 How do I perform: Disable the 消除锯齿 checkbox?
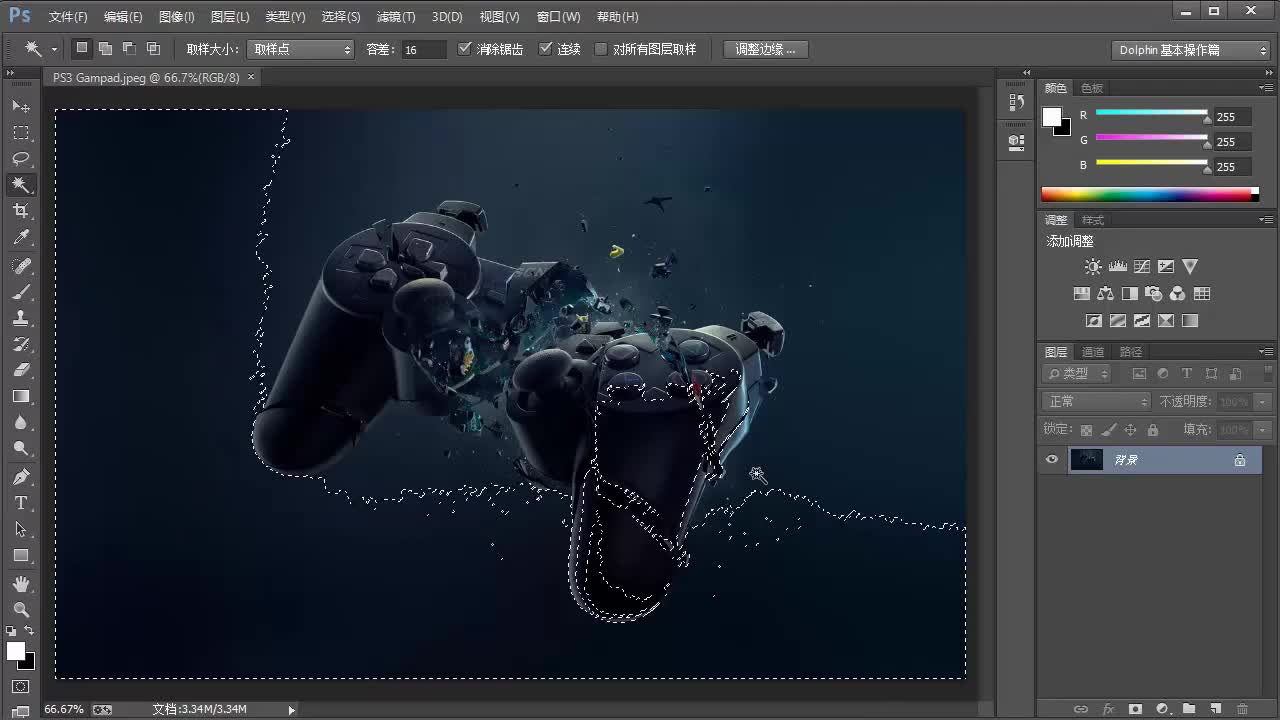pyautogui.click(x=465, y=48)
